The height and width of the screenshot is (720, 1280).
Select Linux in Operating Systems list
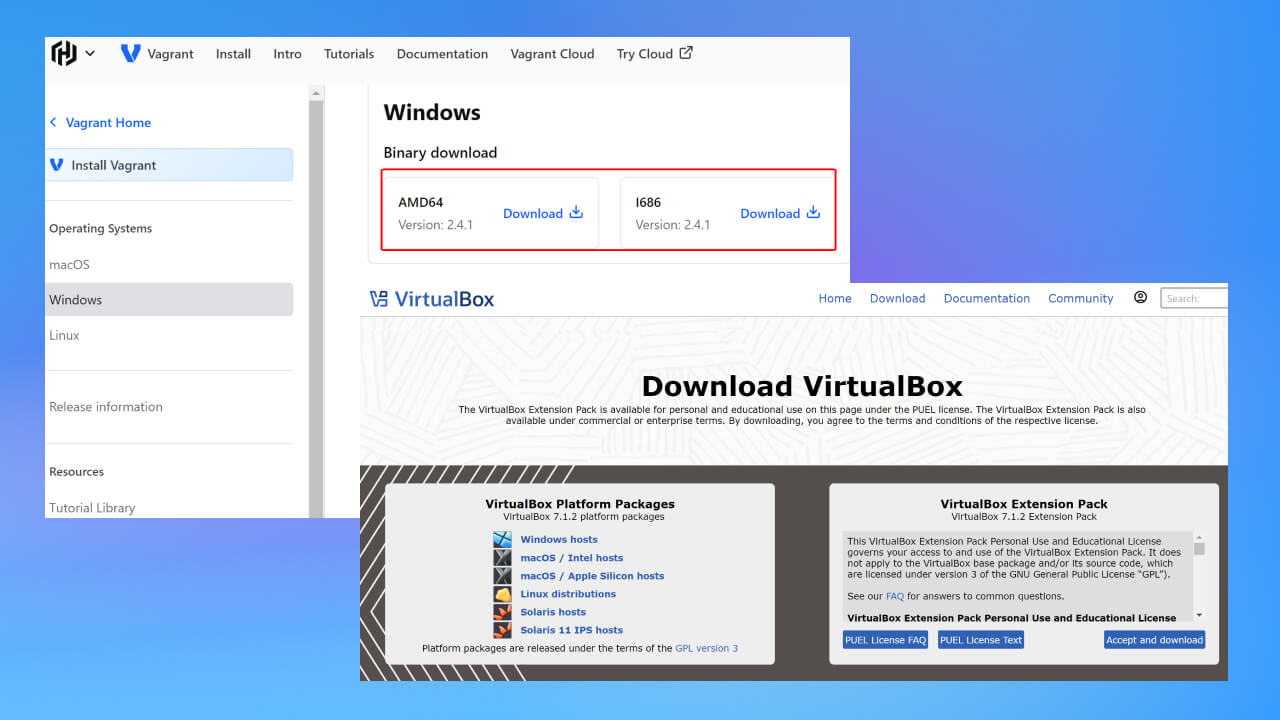coord(64,336)
